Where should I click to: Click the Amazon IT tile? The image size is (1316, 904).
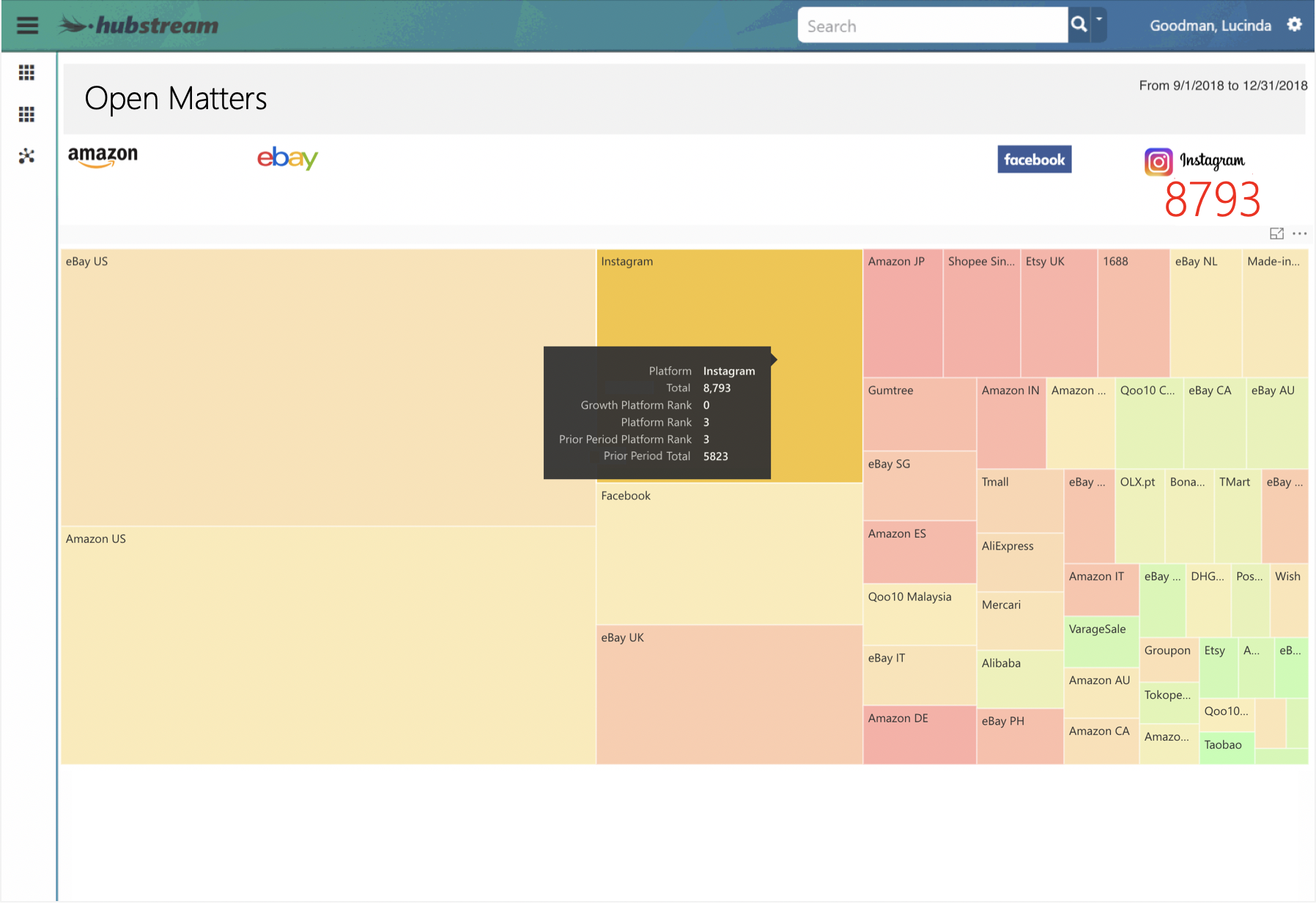pyautogui.click(x=1101, y=590)
